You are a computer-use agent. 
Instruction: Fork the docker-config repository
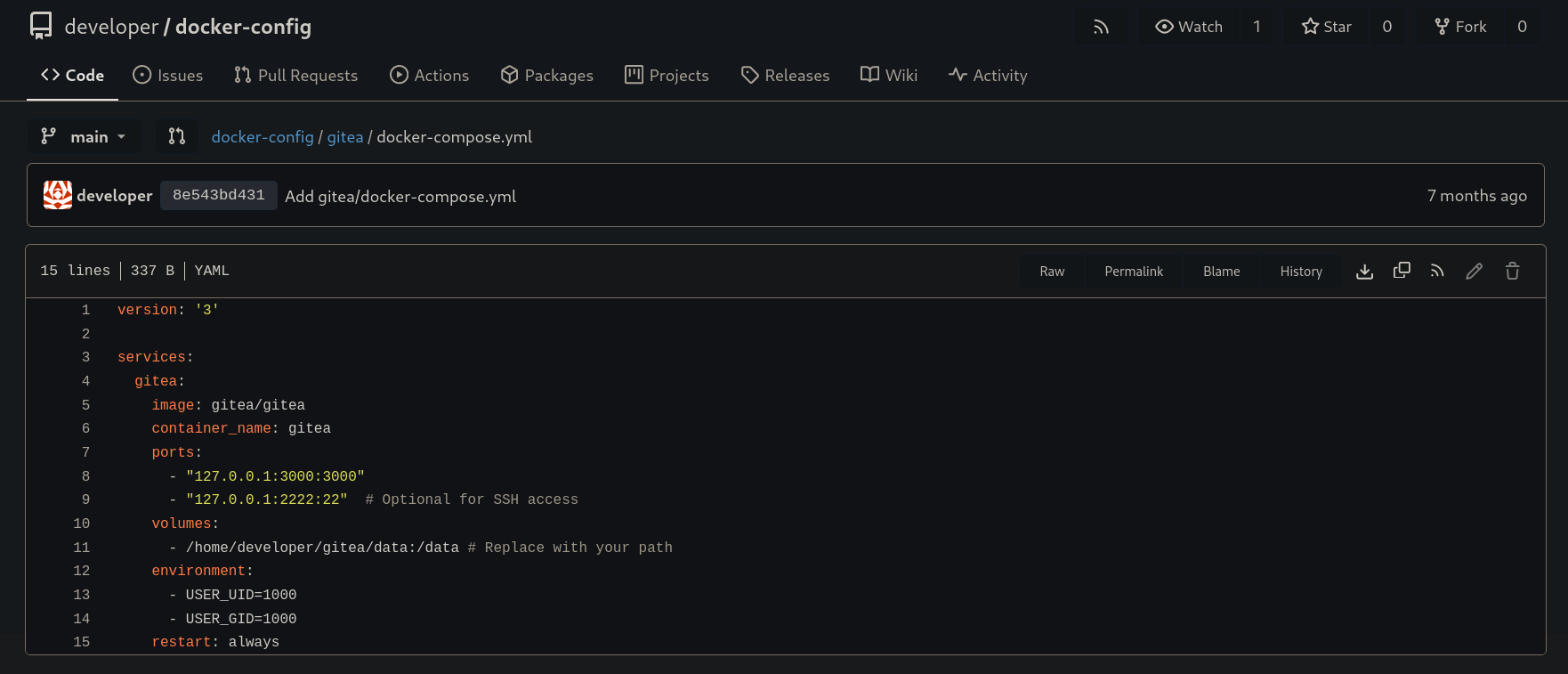tap(1461, 27)
